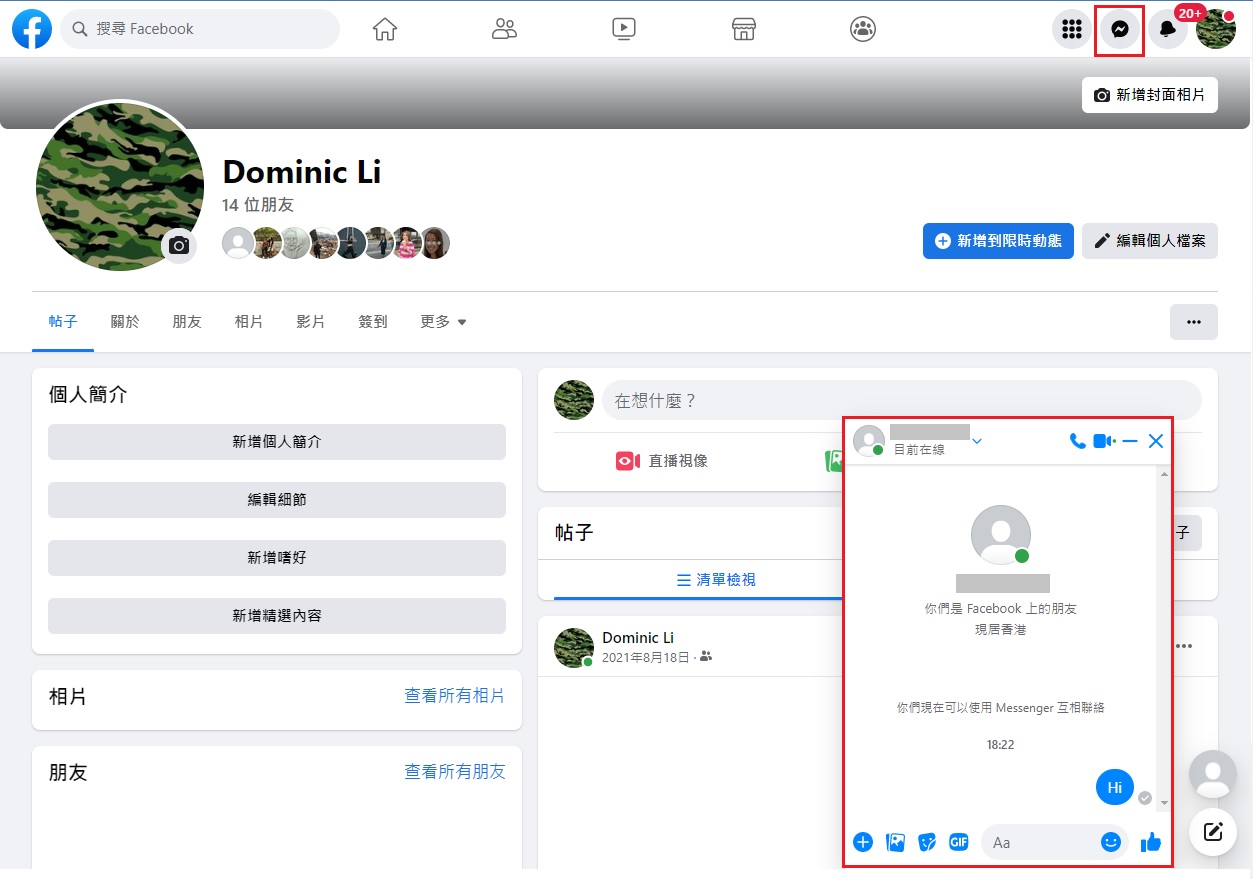The image size is (1255, 879).
Task: Click the live video icon
Action: pos(627,461)
